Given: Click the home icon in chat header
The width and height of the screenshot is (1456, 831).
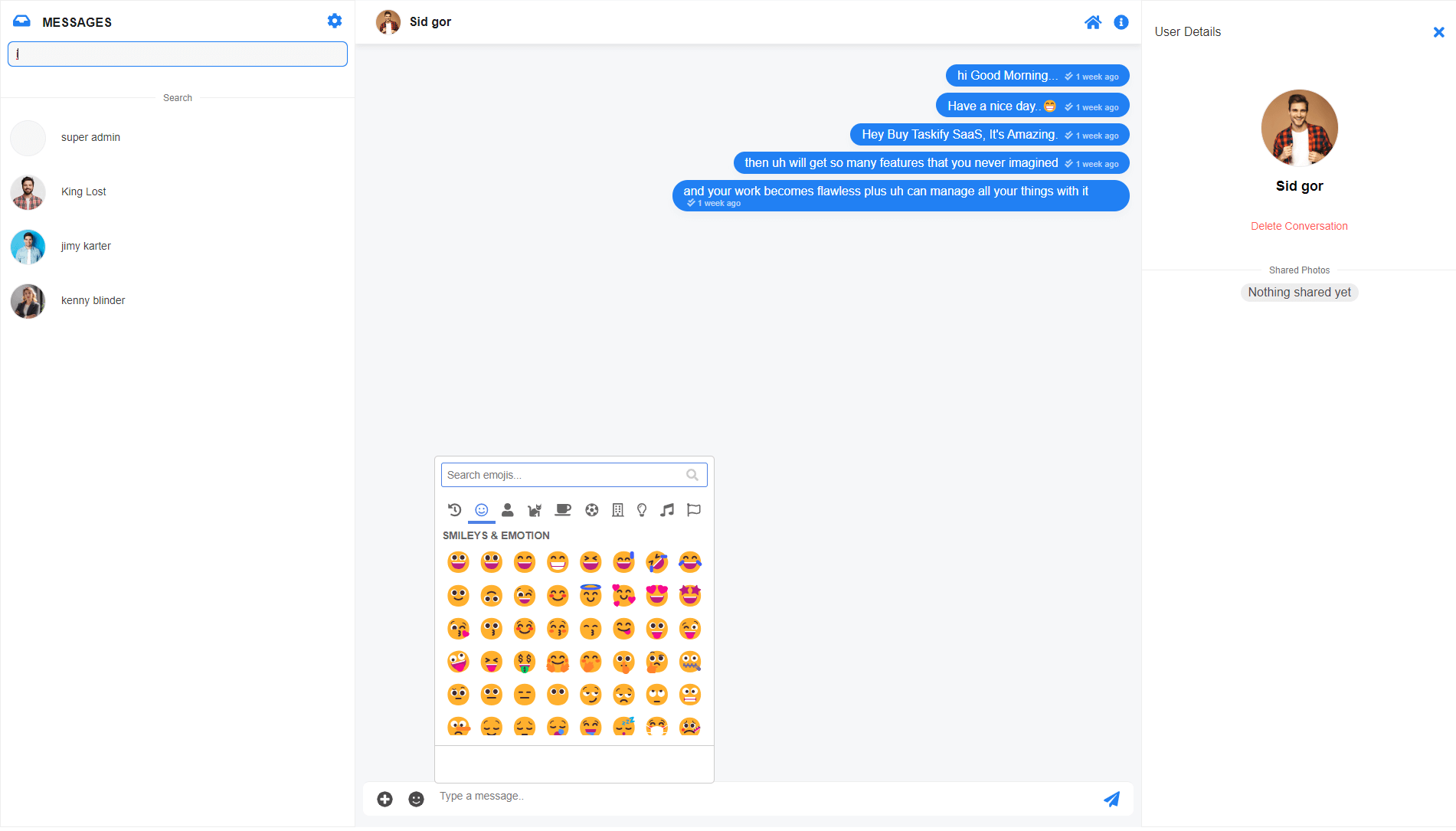Looking at the screenshot, I should (x=1093, y=22).
